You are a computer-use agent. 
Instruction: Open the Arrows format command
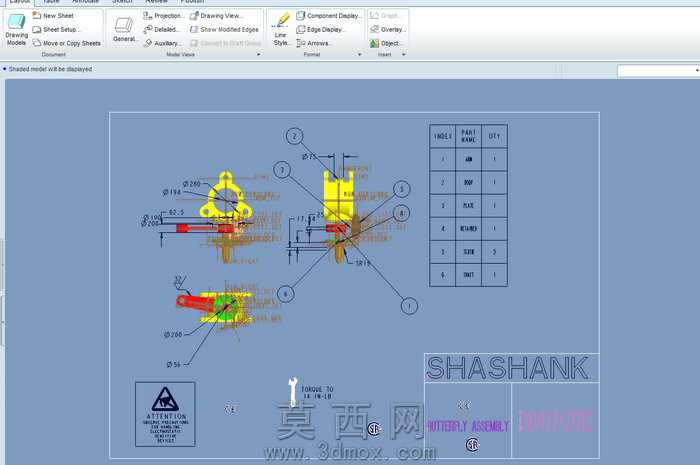(314, 43)
